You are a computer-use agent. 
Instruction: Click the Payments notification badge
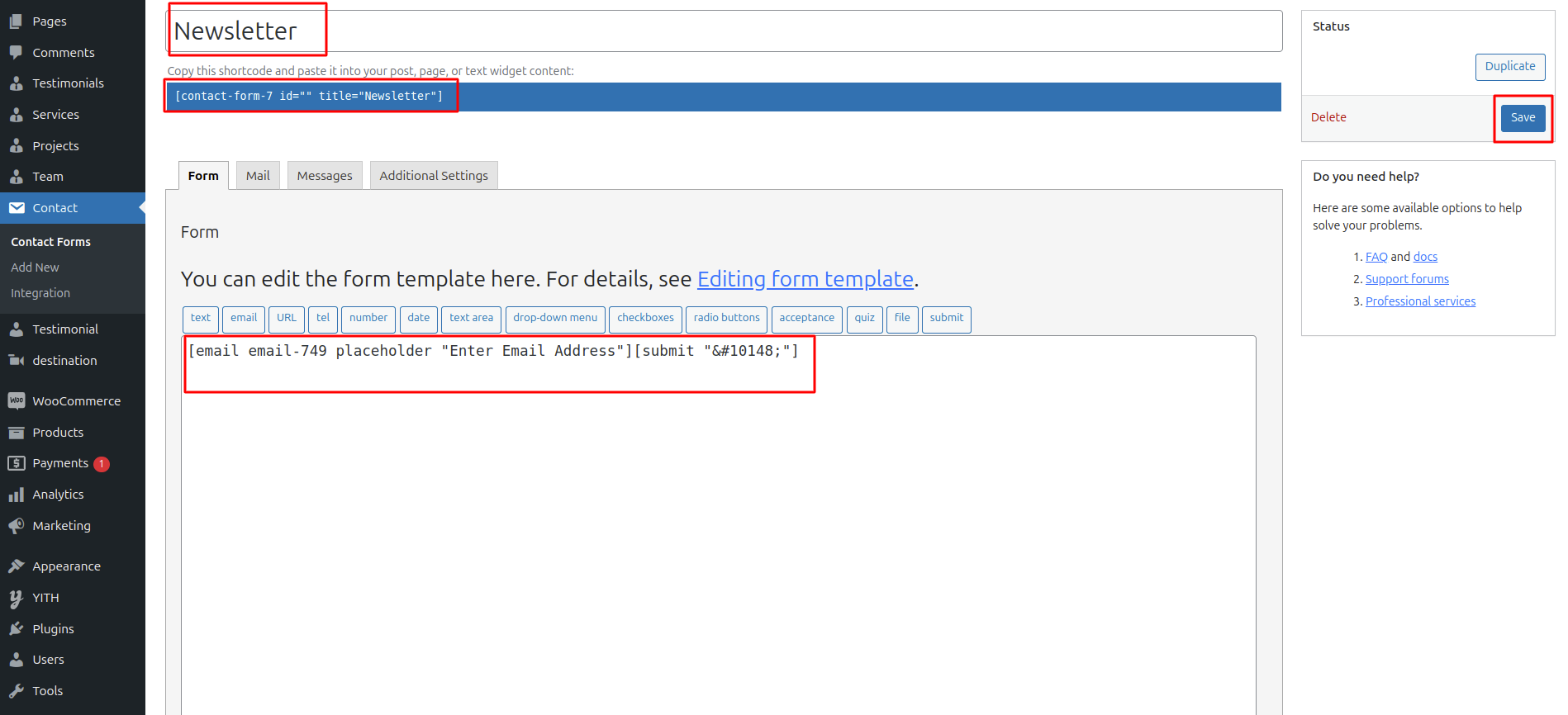point(102,464)
